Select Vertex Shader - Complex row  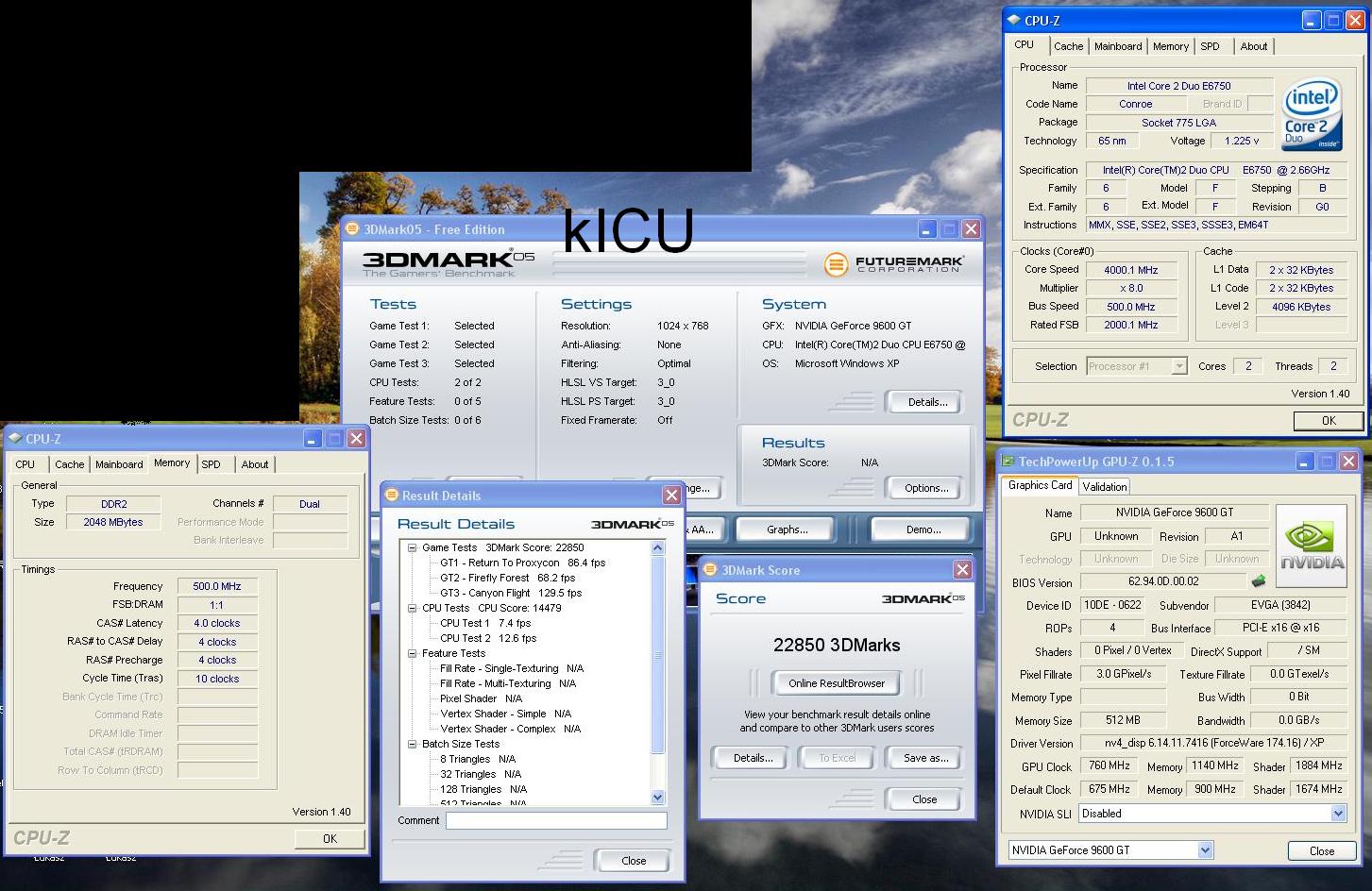pyautogui.click(x=510, y=729)
